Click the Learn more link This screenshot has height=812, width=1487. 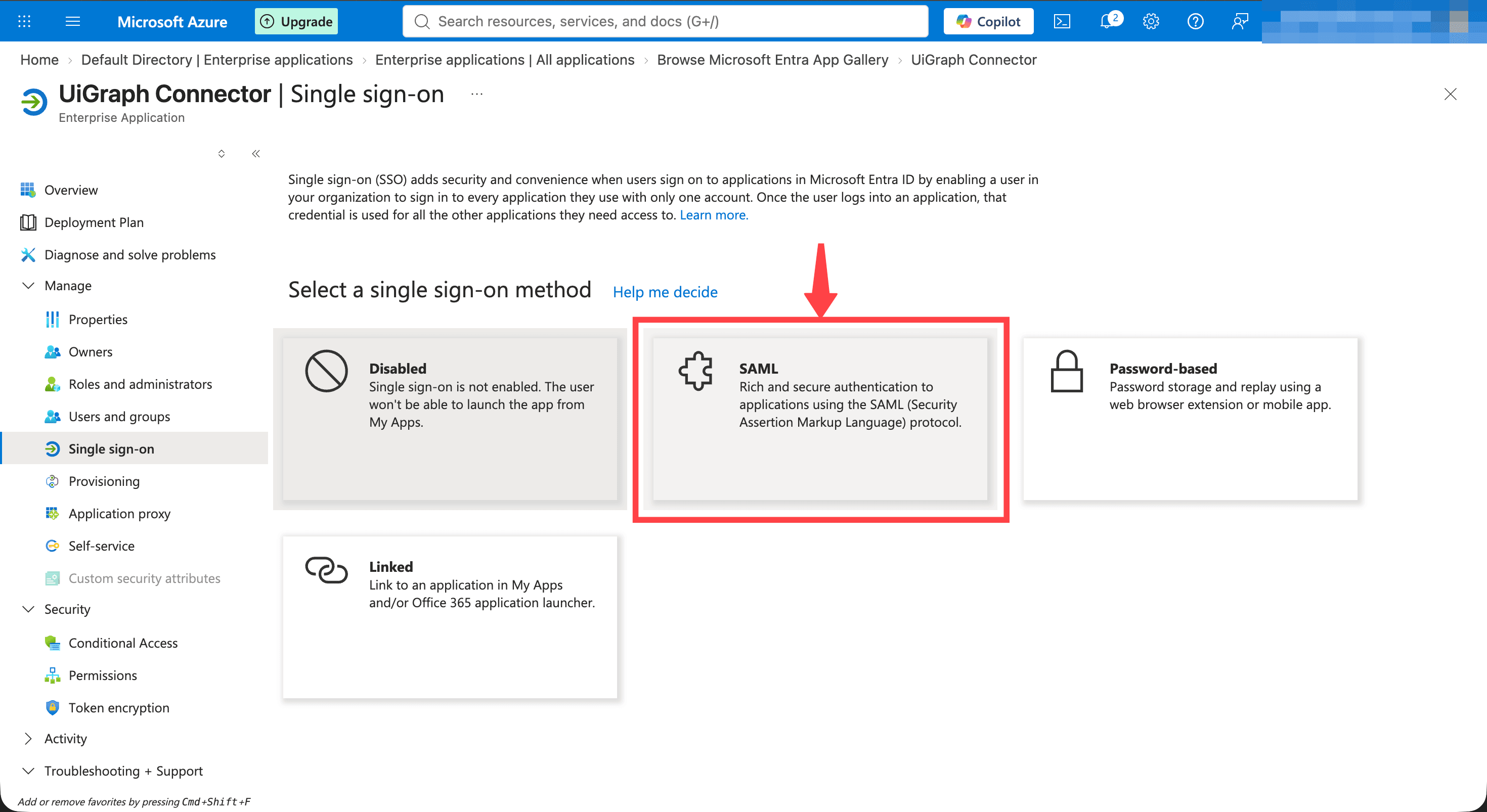pyautogui.click(x=714, y=215)
